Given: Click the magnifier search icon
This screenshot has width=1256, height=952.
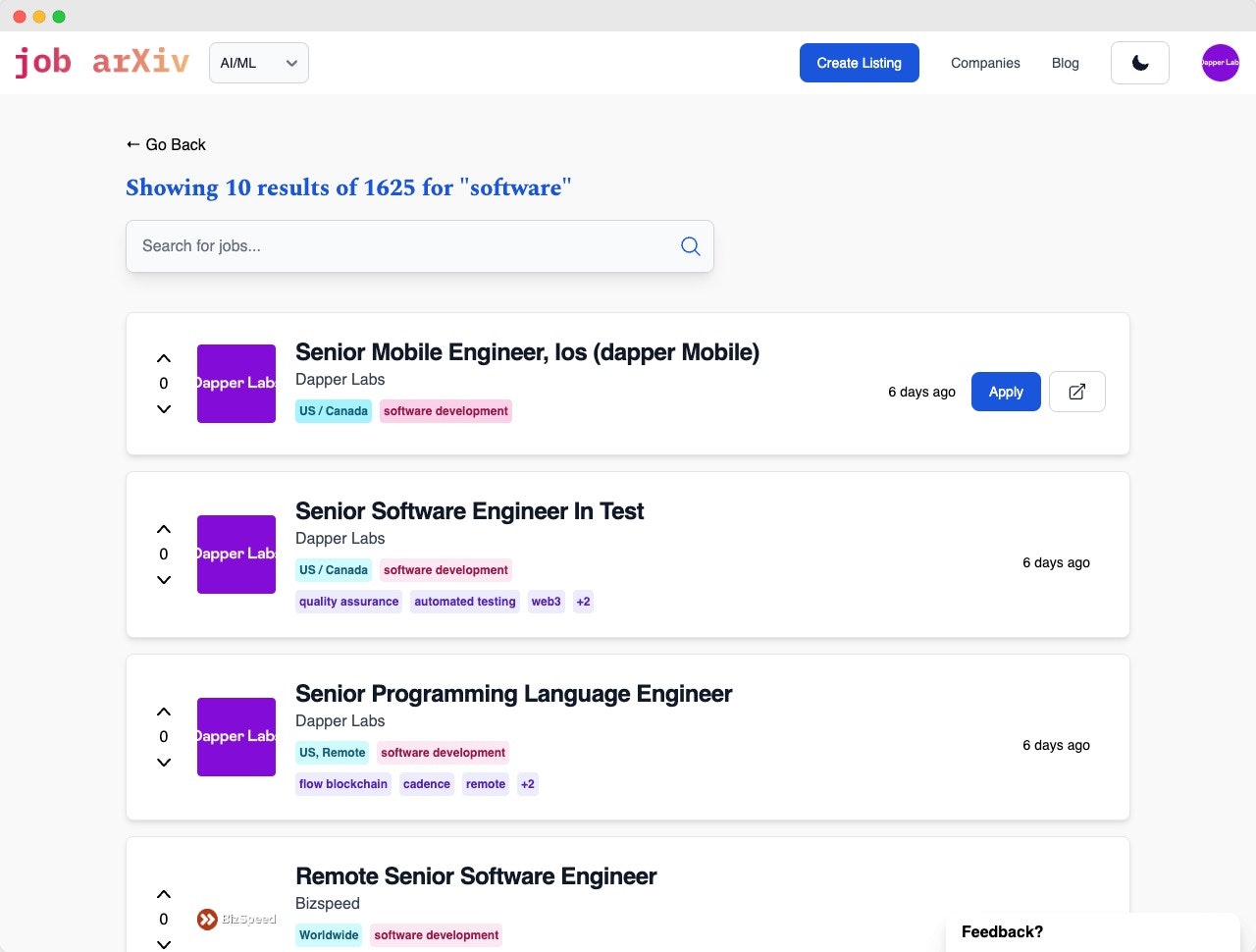Looking at the screenshot, I should pyautogui.click(x=691, y=246).
